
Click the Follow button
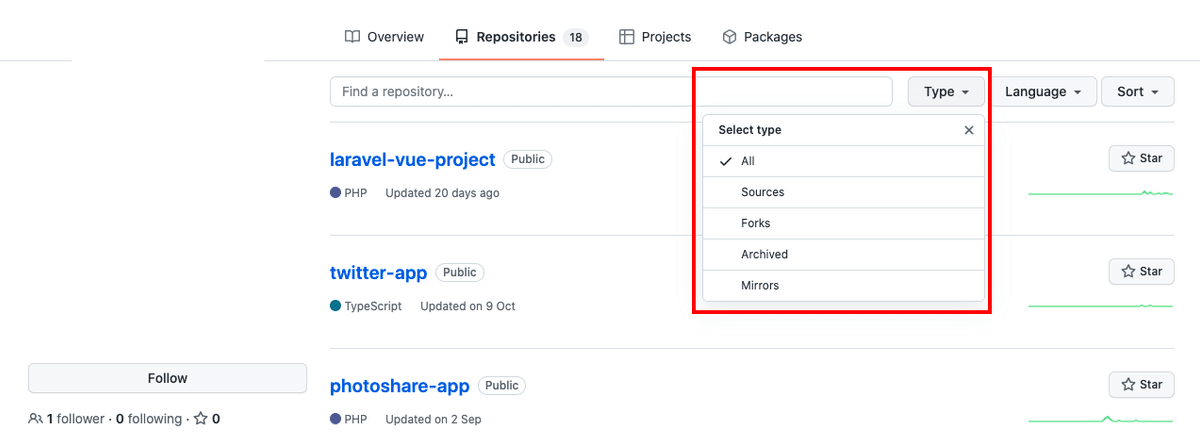click(167, 378)
